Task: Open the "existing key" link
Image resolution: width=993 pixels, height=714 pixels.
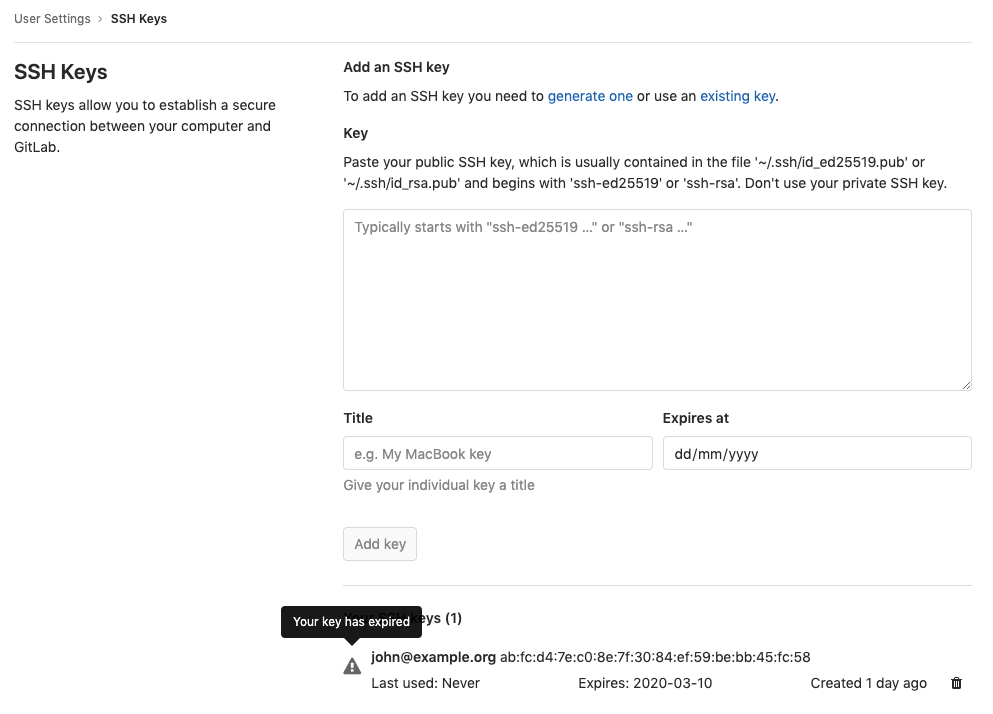Action: tap(737, 96)
